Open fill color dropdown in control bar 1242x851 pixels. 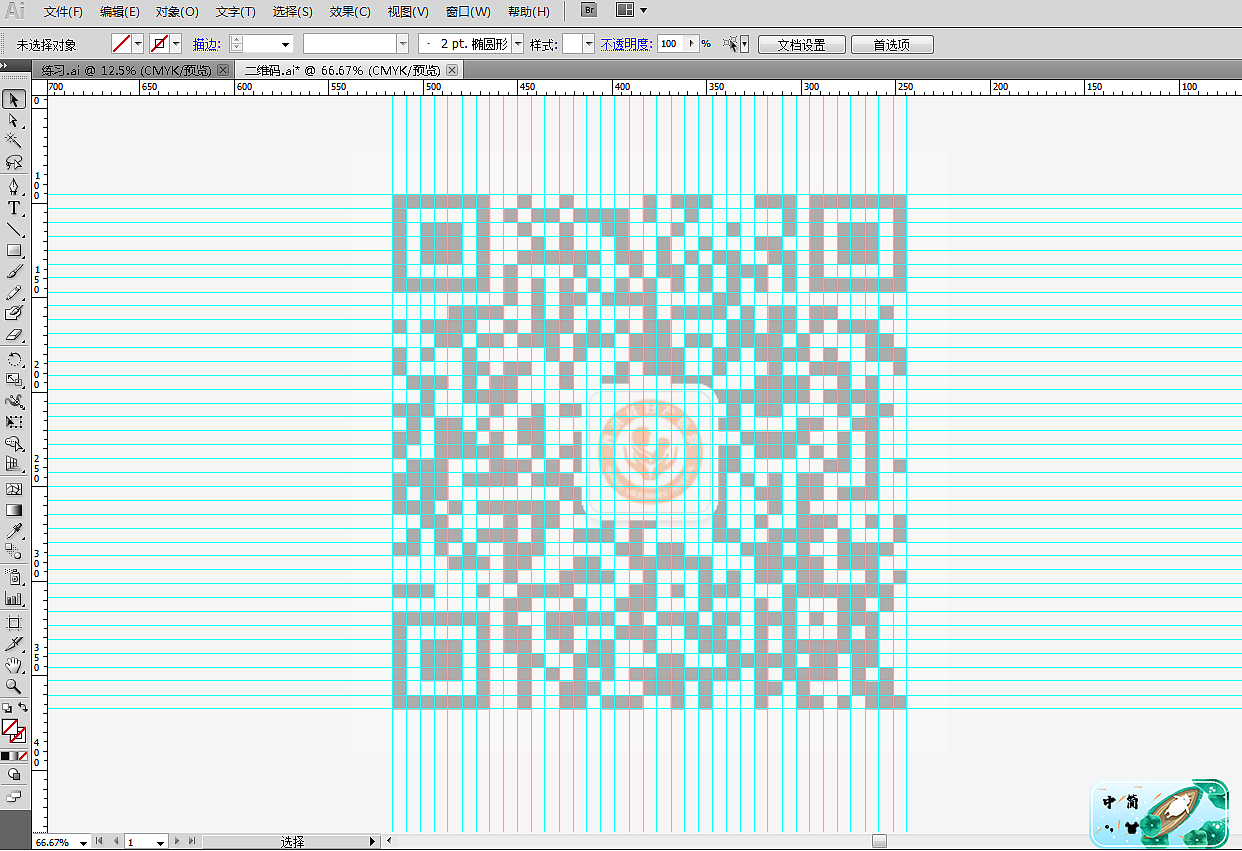point(138,44)
